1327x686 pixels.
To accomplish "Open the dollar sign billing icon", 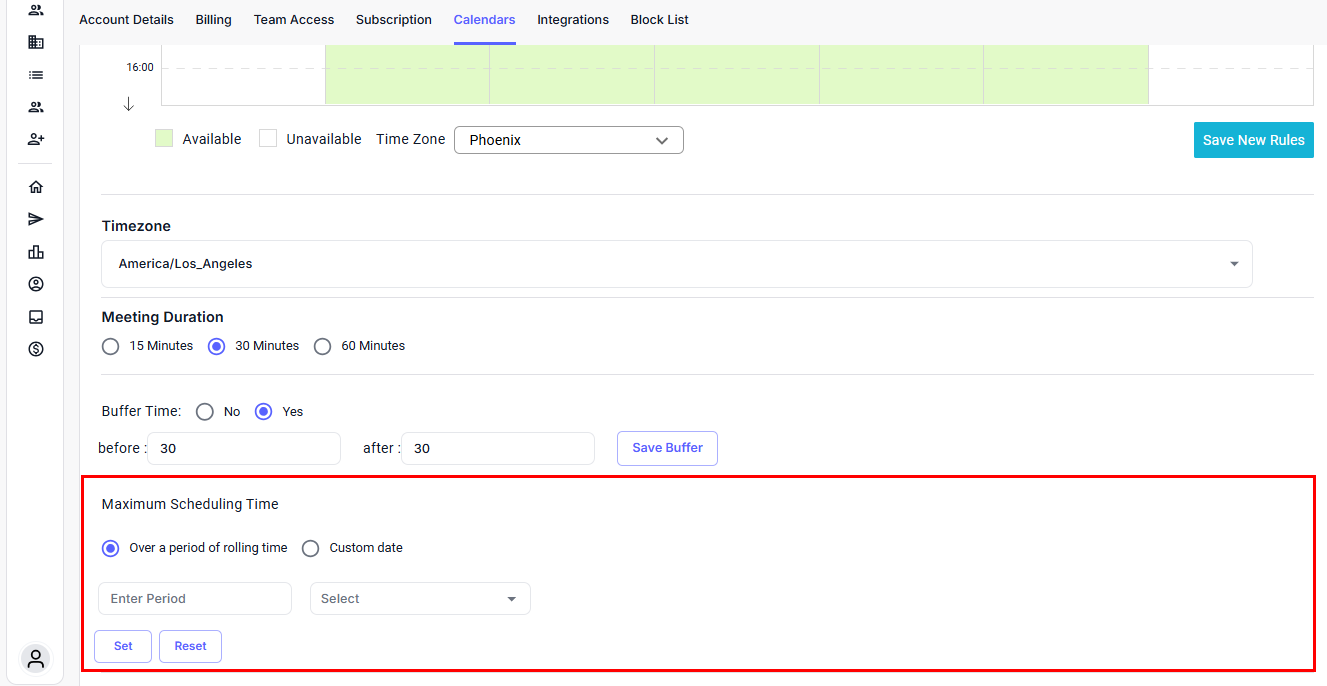I will coord(36,349).
